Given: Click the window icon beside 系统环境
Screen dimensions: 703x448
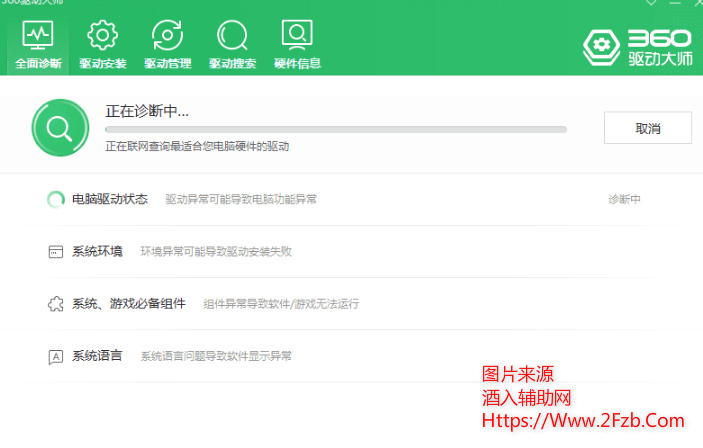Looking at the screenshot, I should 56,252.
